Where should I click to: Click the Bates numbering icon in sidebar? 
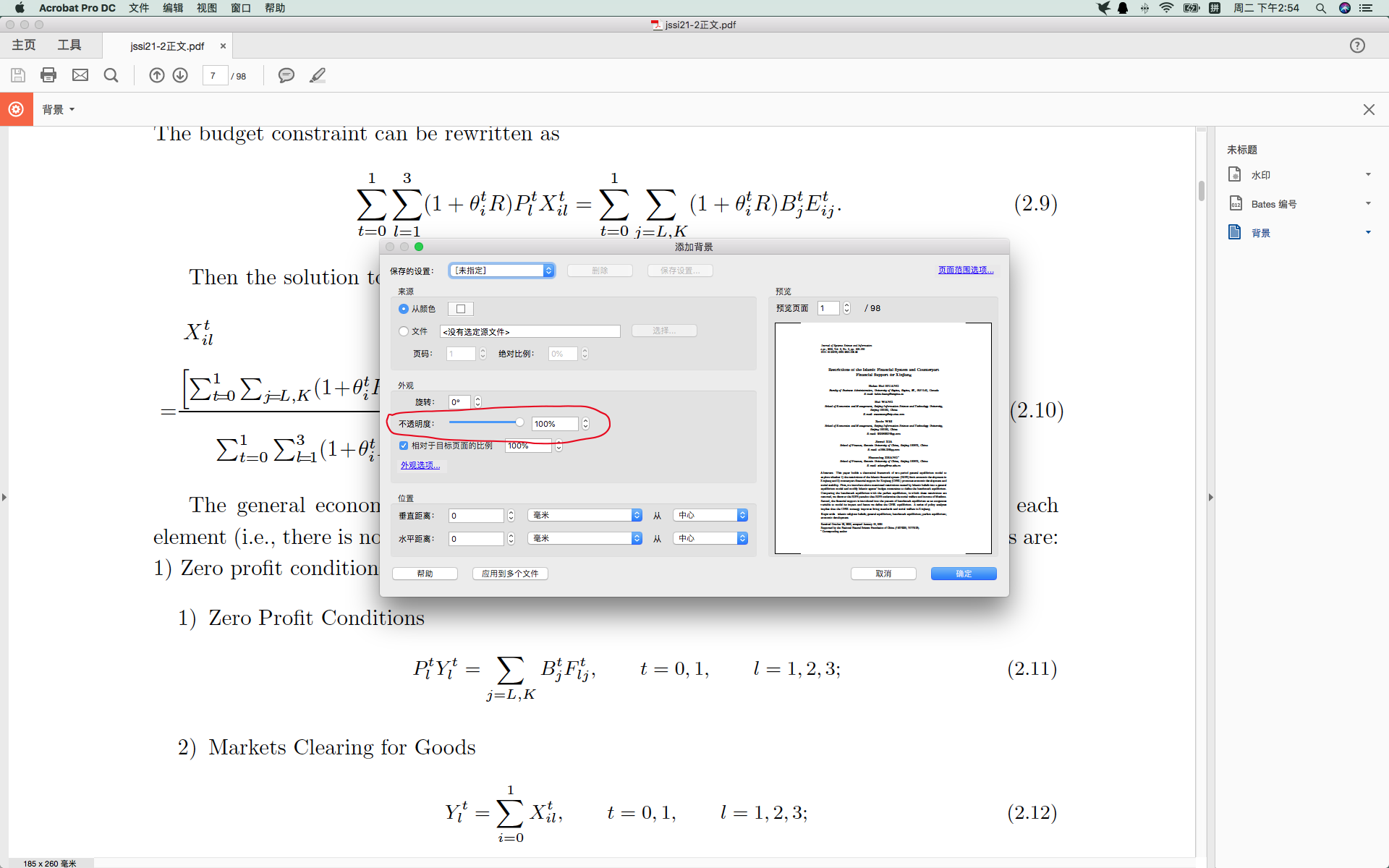[1236, 204]
